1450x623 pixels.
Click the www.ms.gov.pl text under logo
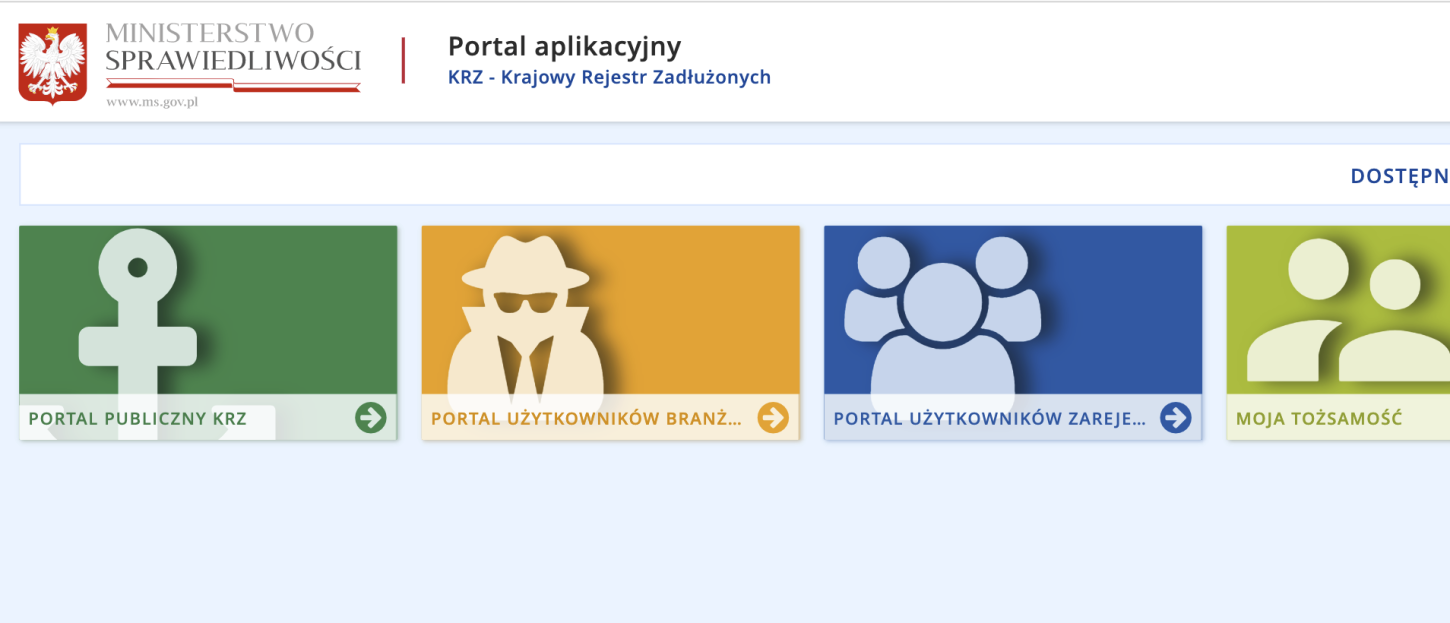coord(152,102)
